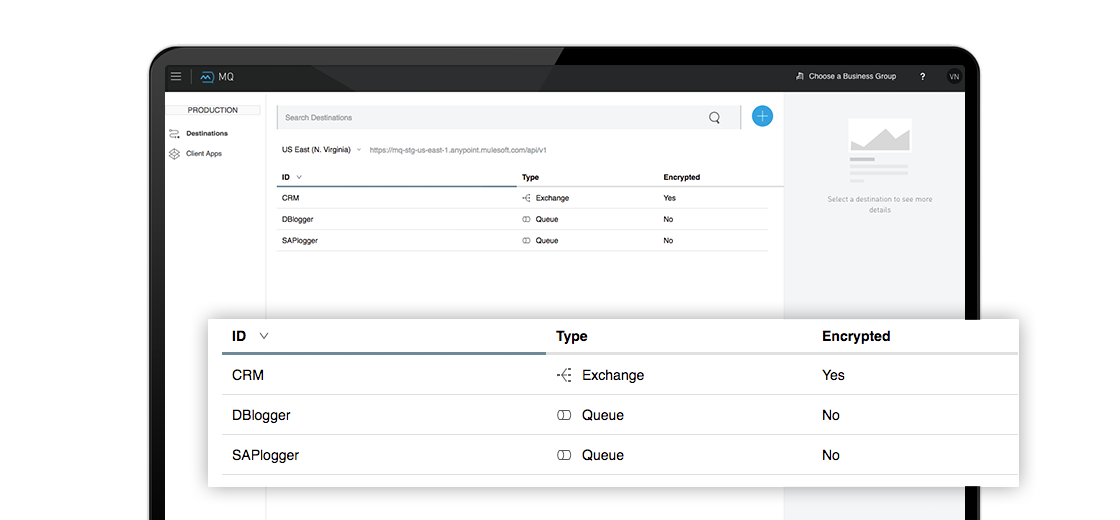Select Destinations in the left sidebar
Screen dimensions: 1120x520
pos(206,133)
